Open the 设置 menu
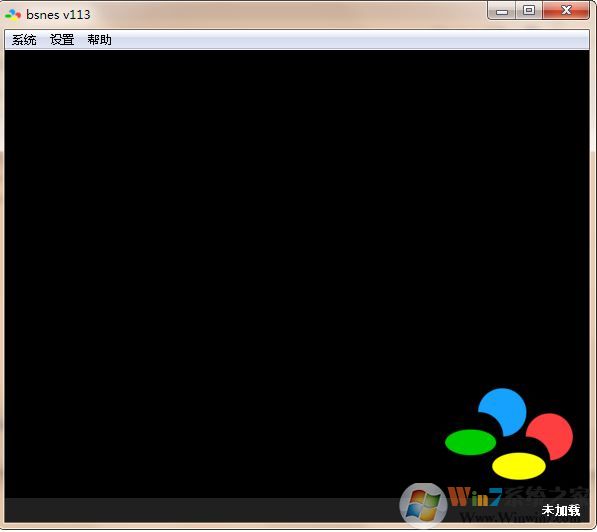 pos(62,40)
